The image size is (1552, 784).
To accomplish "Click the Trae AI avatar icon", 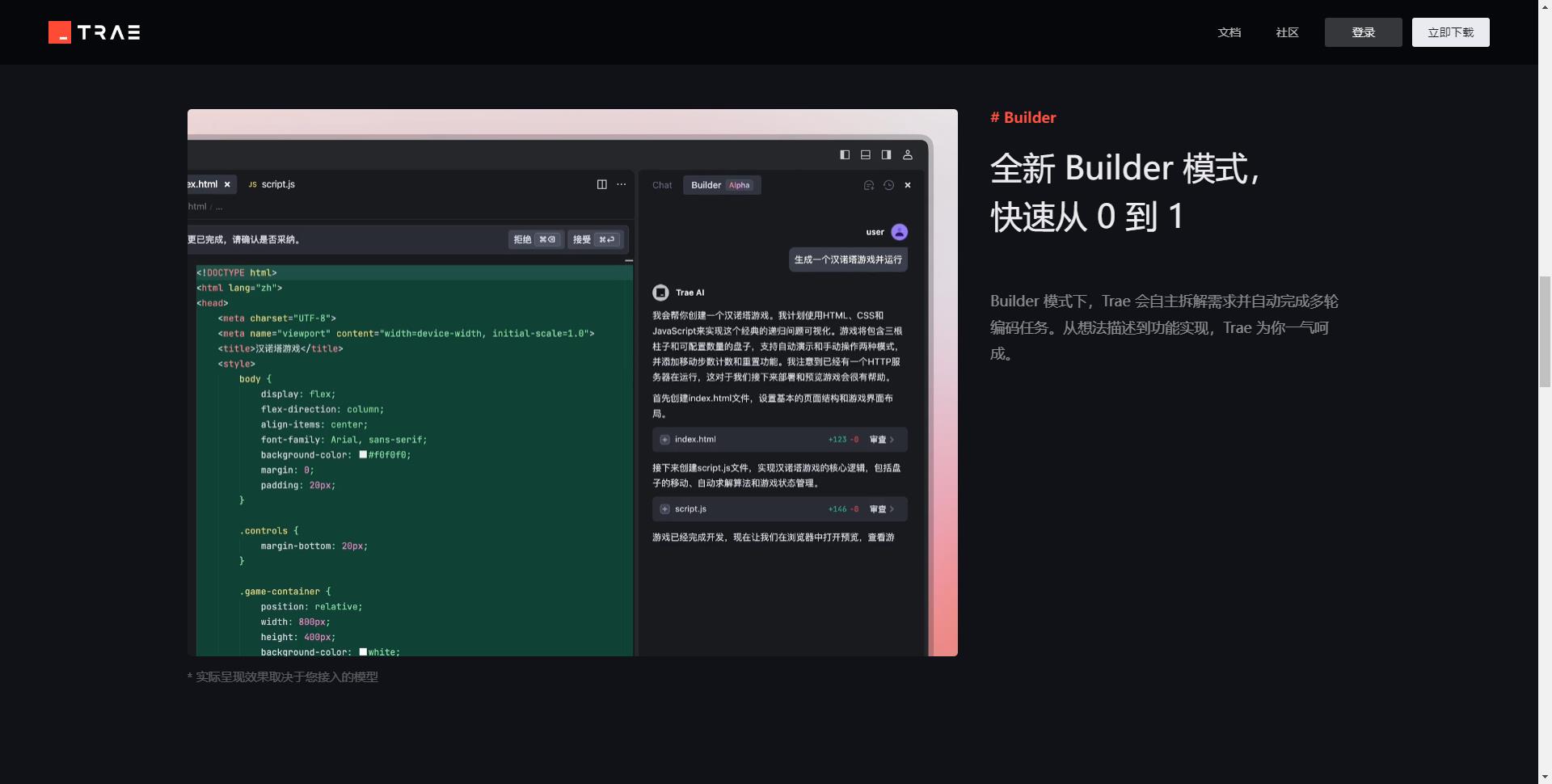I will pyautogui.click(x=660, y=293).
